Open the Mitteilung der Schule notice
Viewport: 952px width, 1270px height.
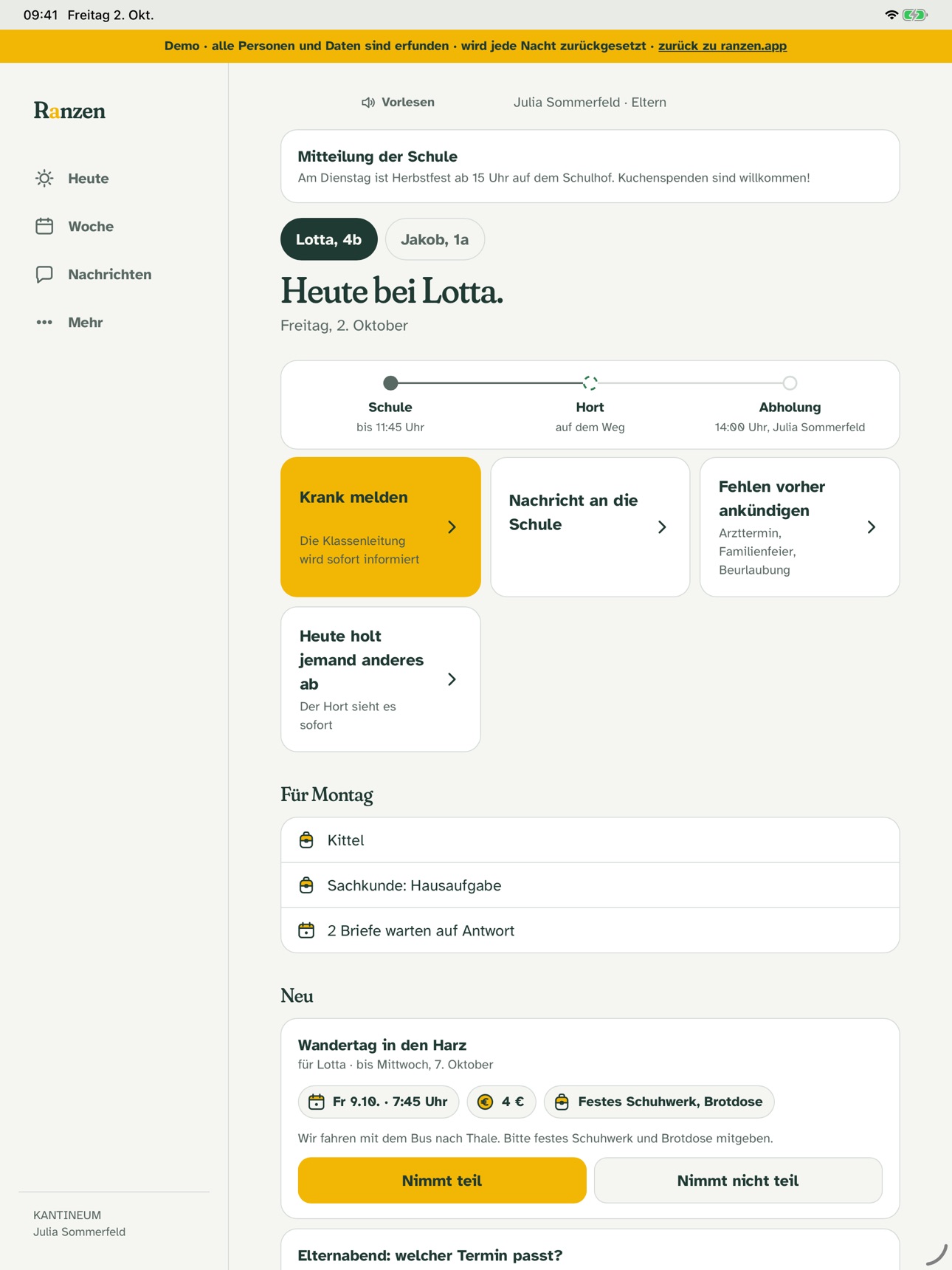[x=590, y=166]
